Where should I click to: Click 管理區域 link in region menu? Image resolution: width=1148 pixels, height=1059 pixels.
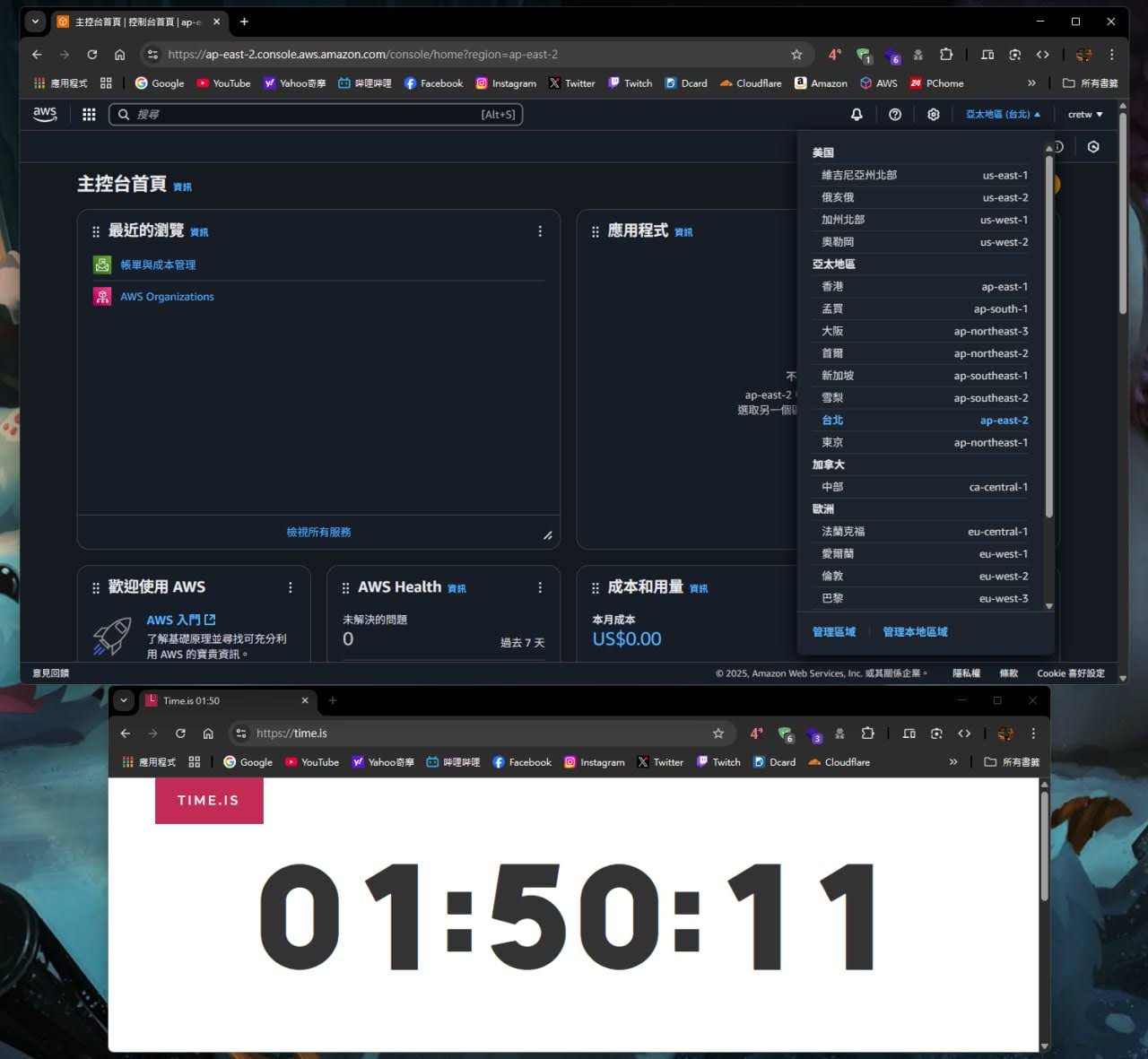[x=834, y=632]
